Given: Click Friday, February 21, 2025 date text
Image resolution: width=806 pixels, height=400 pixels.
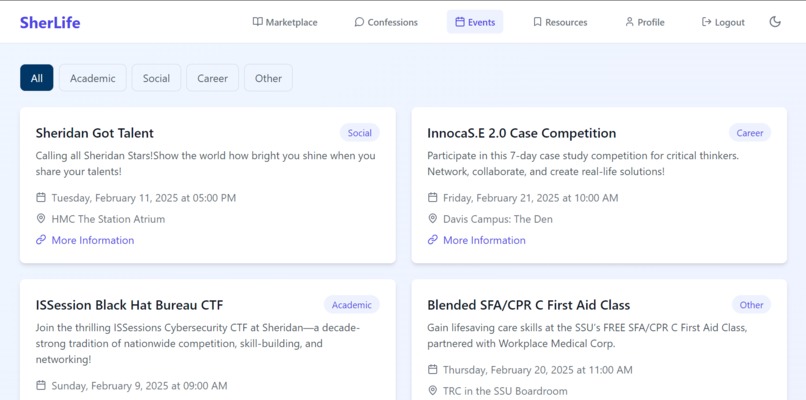Looking at the screenshot, I should click(530, 198).
